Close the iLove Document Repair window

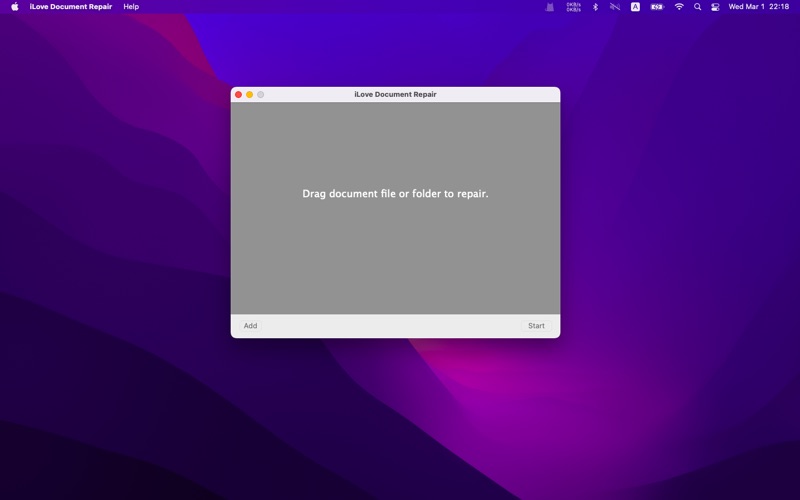click(238, 94)
